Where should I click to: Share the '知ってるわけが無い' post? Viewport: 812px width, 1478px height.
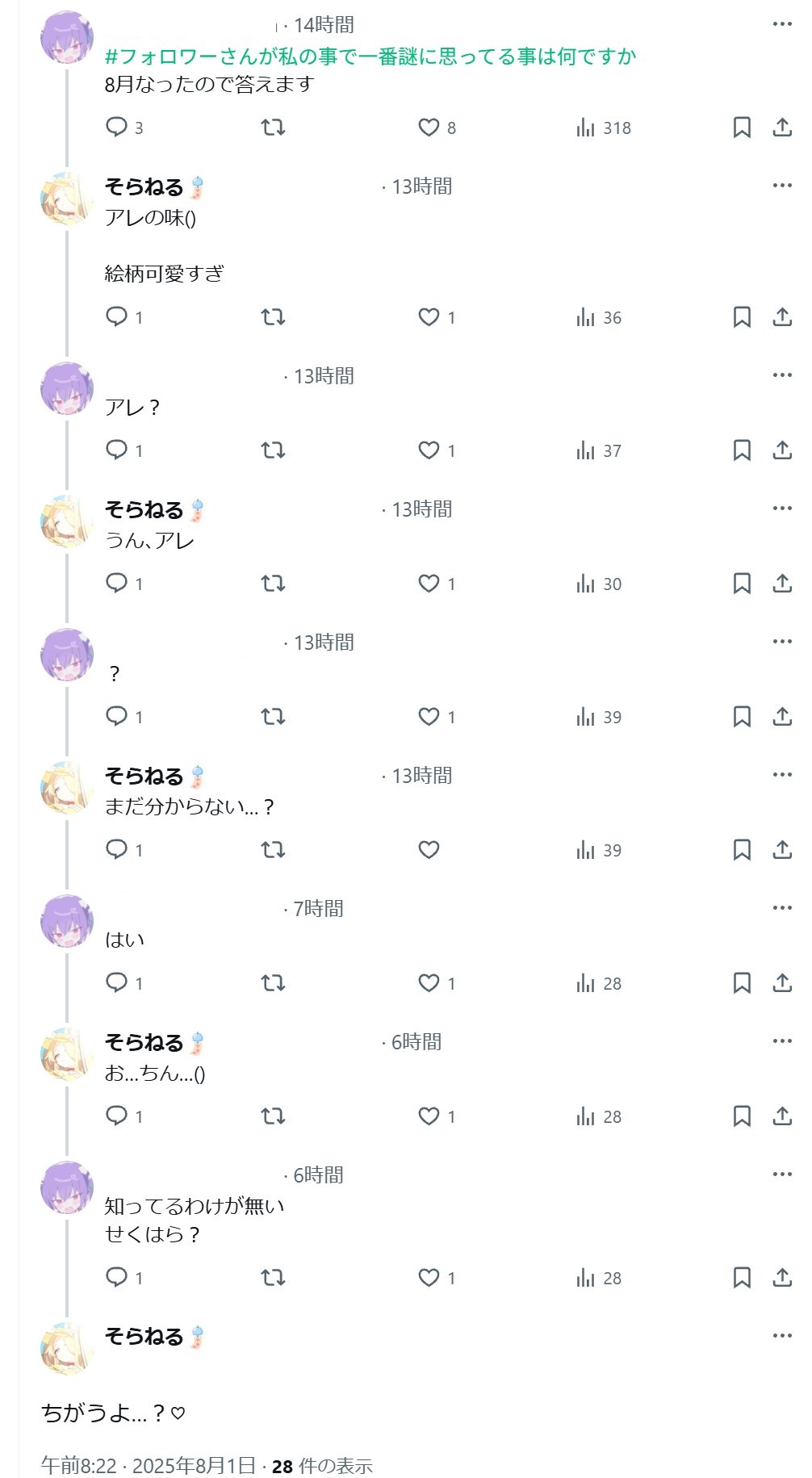(782, 1278)
